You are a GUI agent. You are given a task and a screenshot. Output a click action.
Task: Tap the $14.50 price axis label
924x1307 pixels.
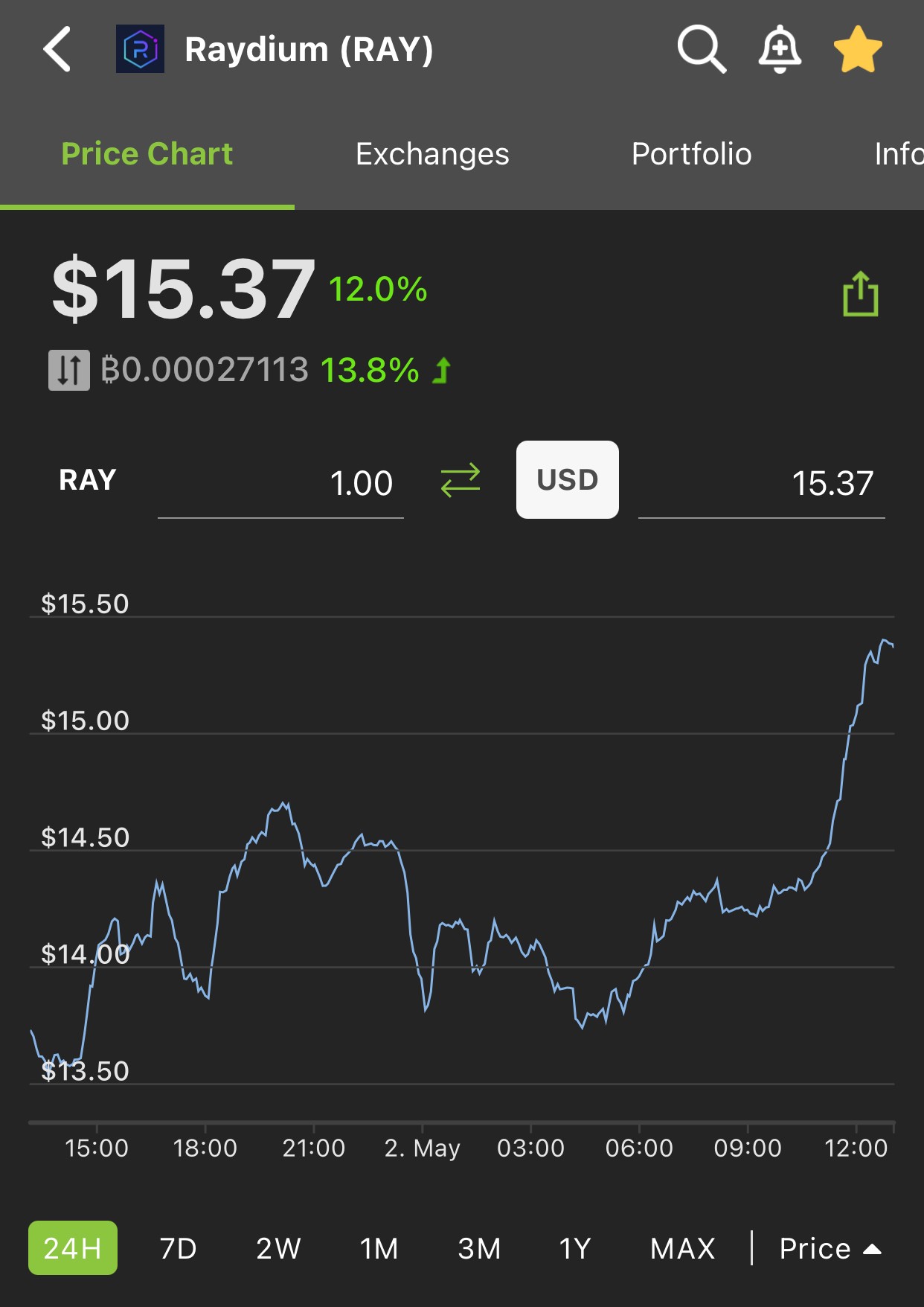(85, 837)
